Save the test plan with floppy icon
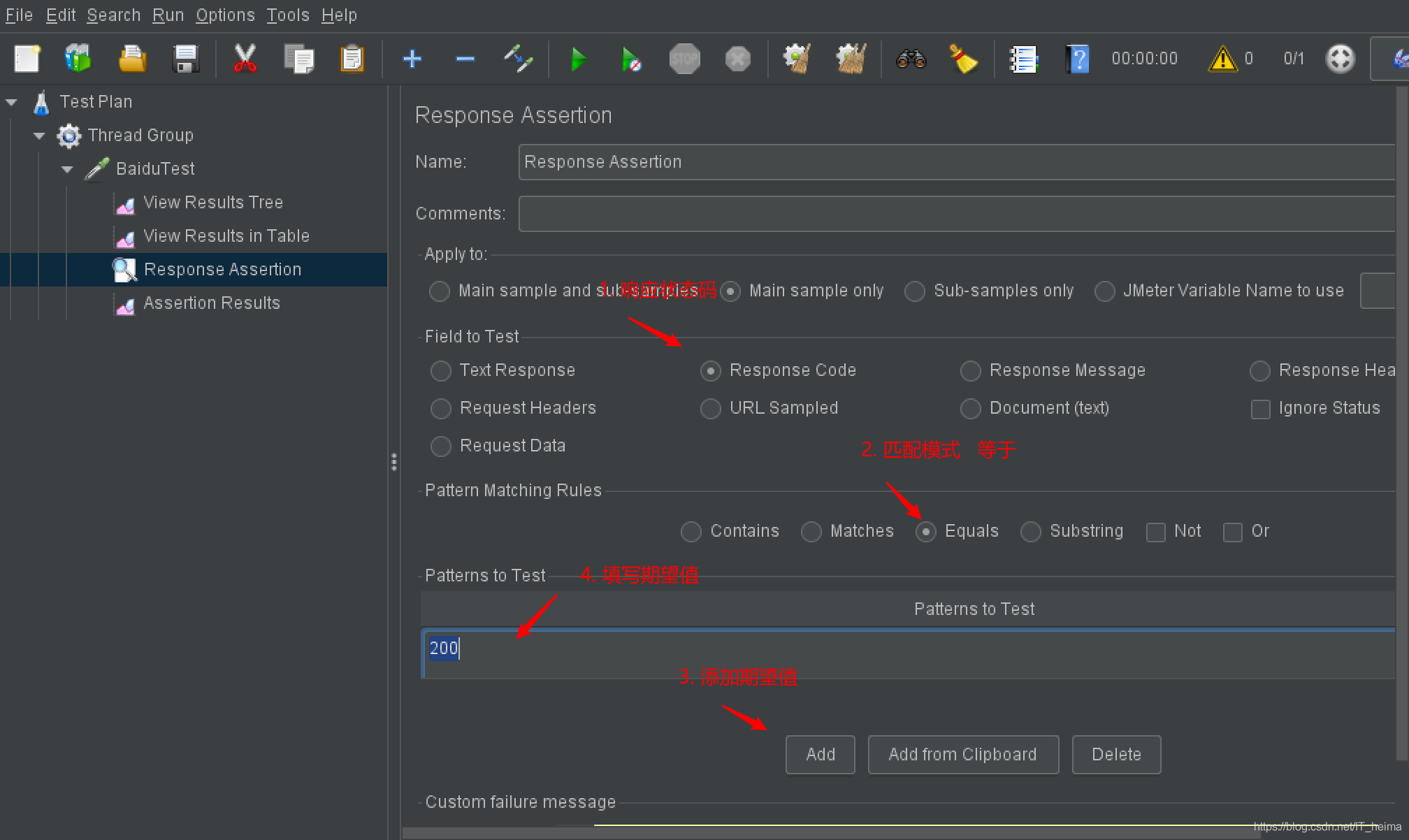Image resolution: width=1409 pixels, height=840 pixels. pos(186,59)
